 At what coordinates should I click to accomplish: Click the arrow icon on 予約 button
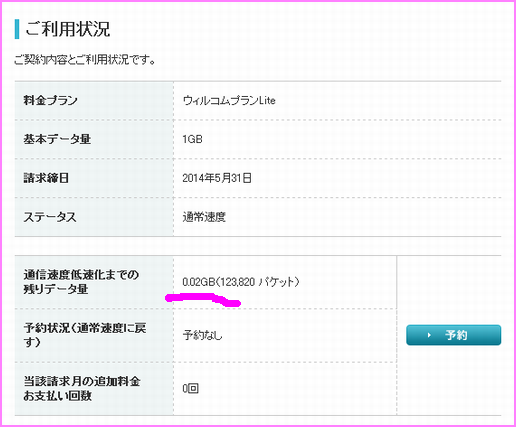click(x=429, y=335)
